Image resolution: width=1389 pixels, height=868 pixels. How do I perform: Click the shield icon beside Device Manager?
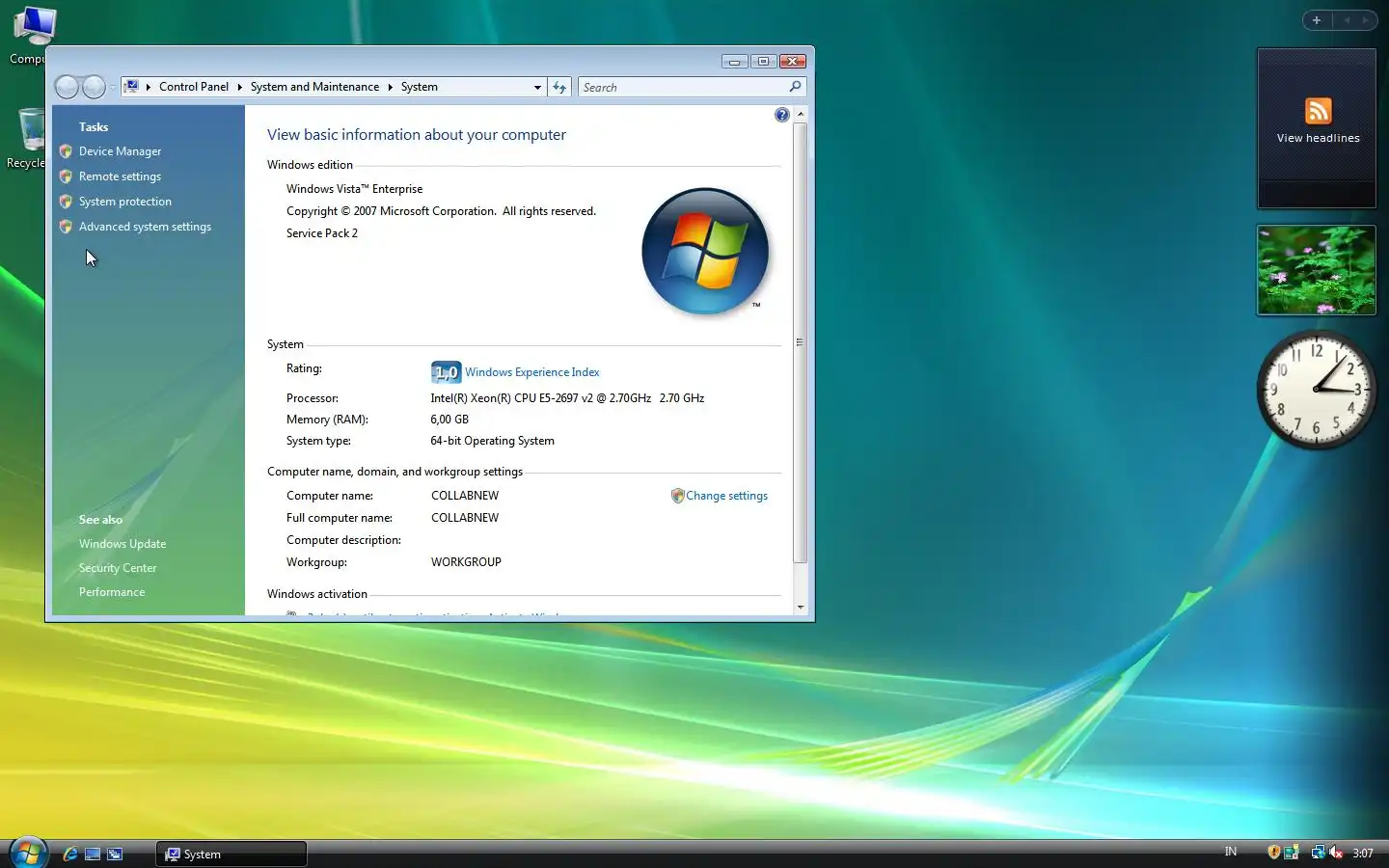point(66,151)
